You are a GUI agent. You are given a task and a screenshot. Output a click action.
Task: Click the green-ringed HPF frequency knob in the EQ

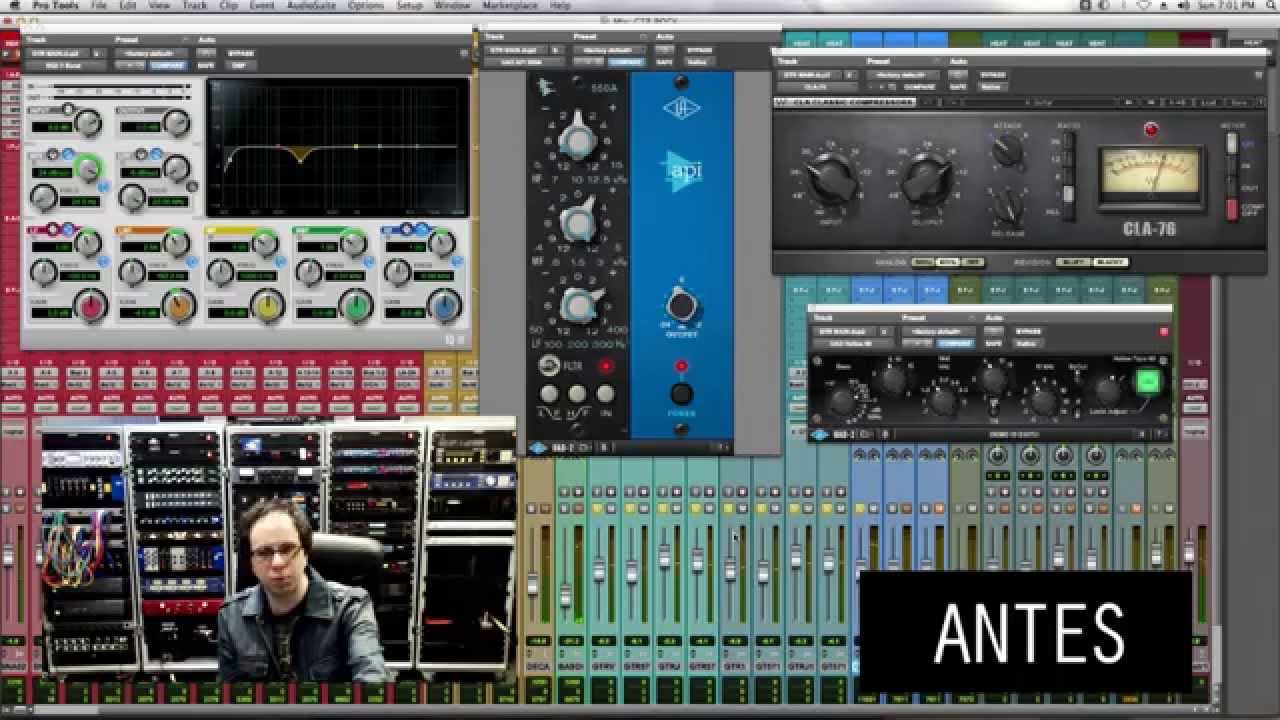pyautogui.click(x=88, y=168)
